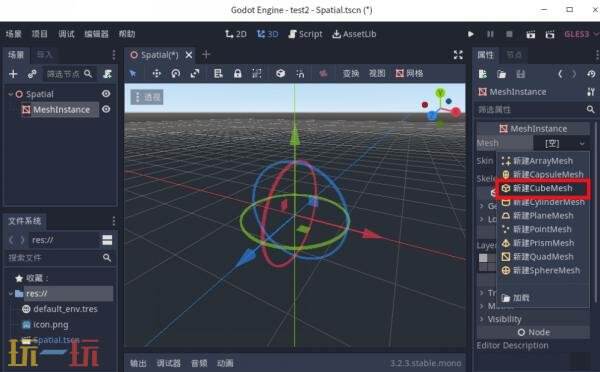Open the viewport perspective menu button
Image resolution: width=600 pixels, height=372 pixels.
(x=147, y=97)
